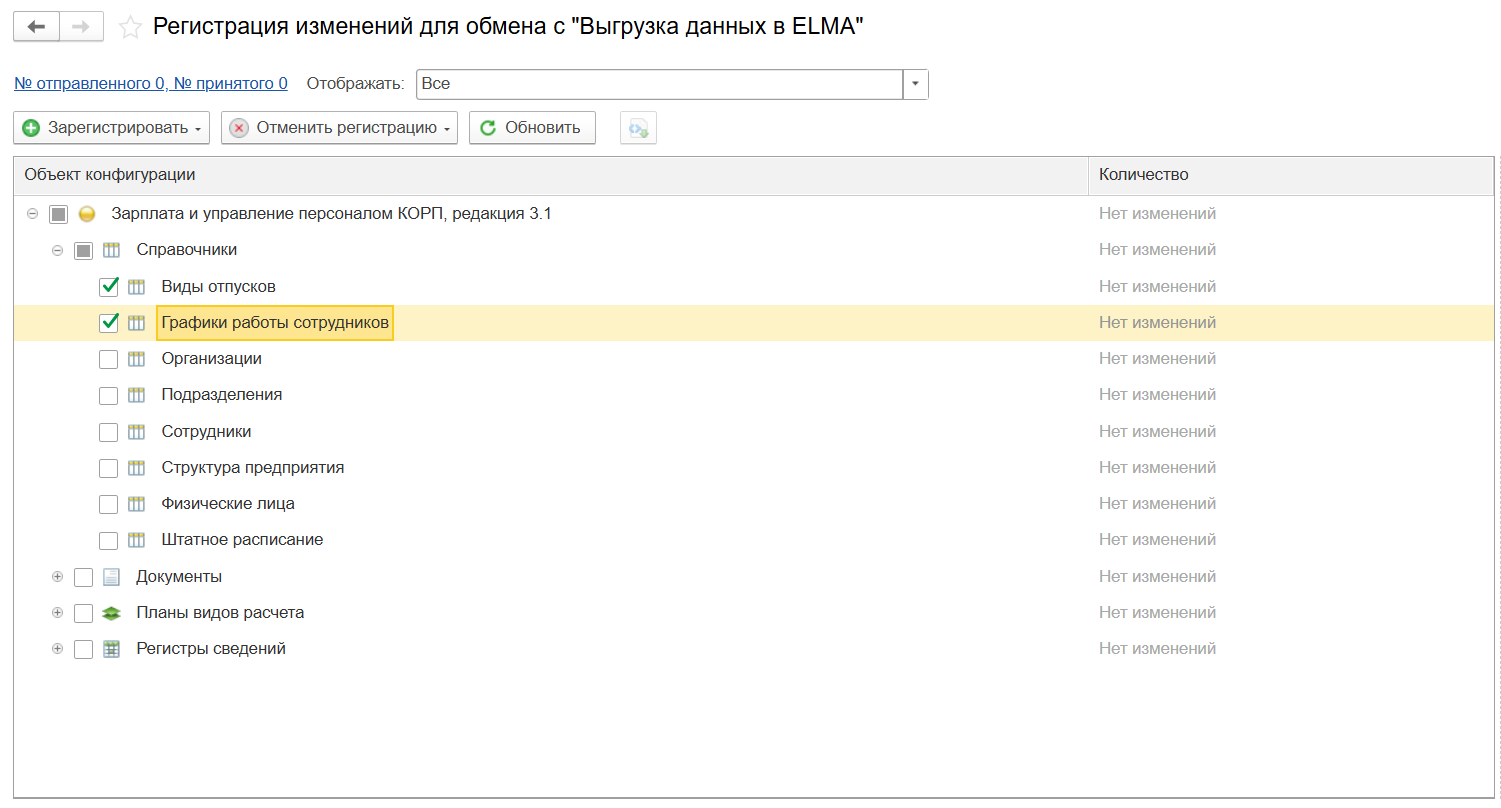Enable the Организации checkbox
This screenshot has width=1501, height=808.
click(109, 359)
